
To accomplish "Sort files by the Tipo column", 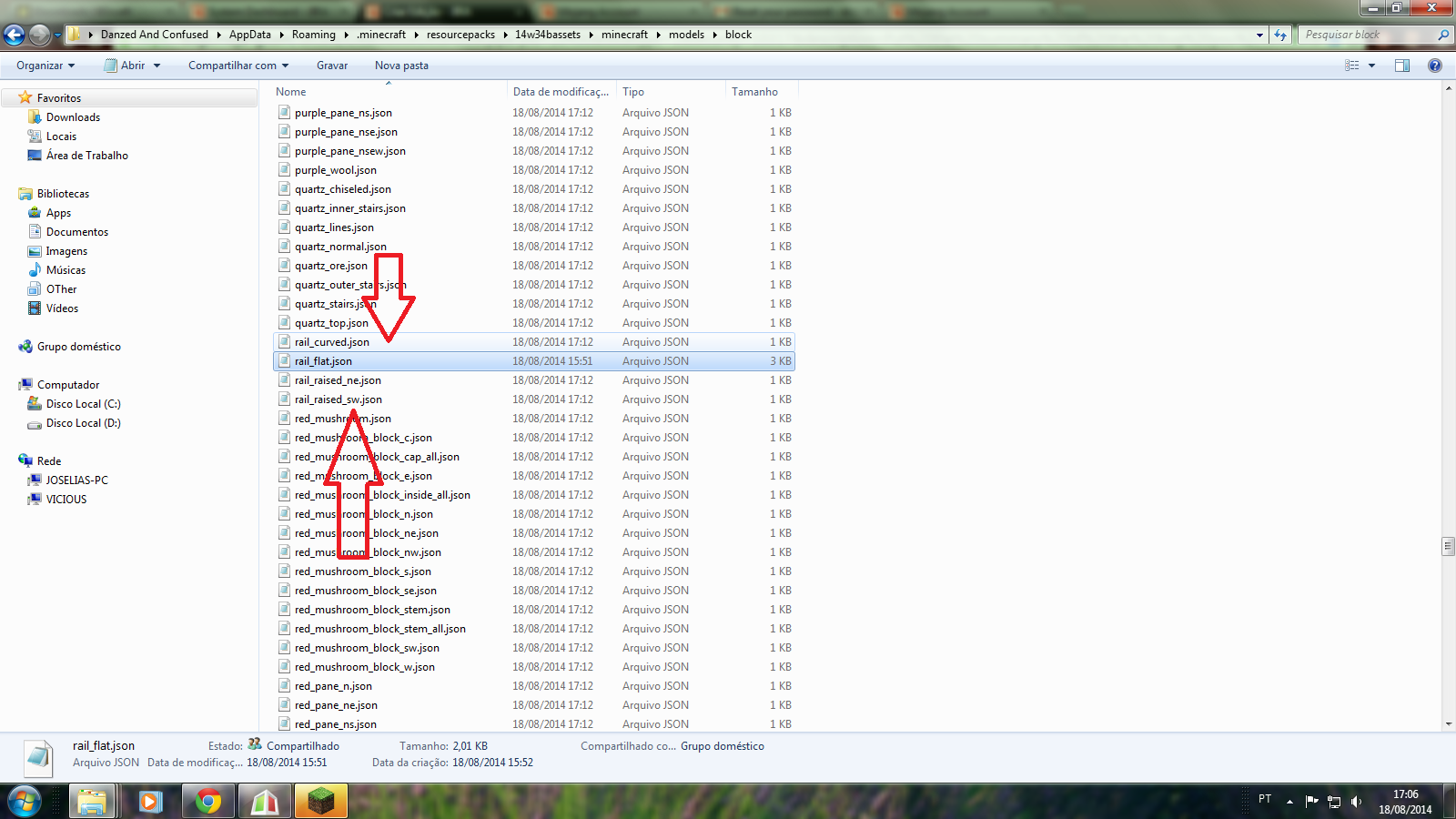I will coord(672,92).
